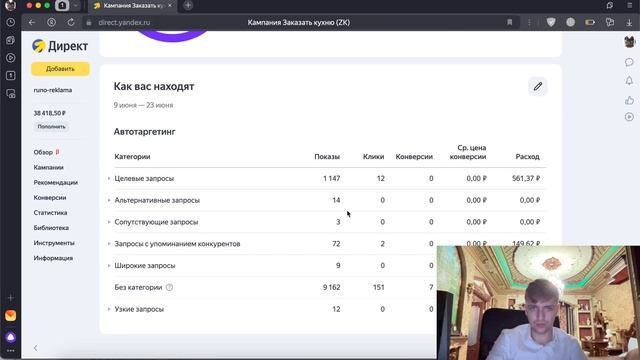Click the lock icon in the address bar
Screen dimensions: 640x360
click(89, 22)
